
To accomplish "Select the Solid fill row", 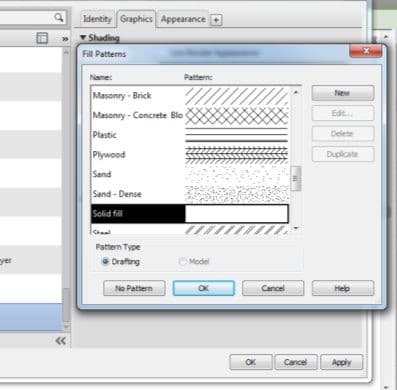I will (x=190, y=214).
